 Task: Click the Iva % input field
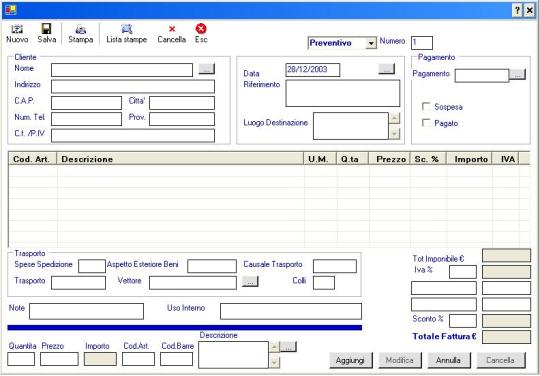[463, 272]
